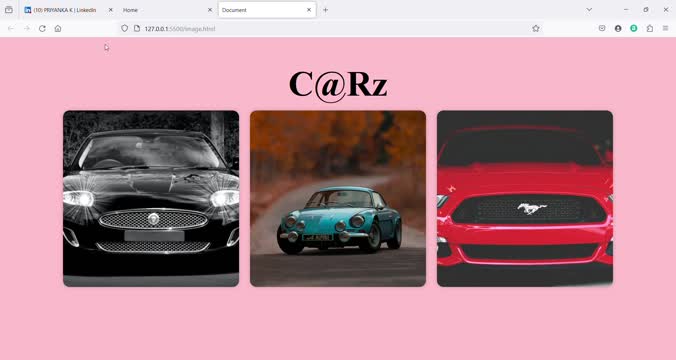The image size is (676, 360).
Task: Click the black Jaguar car image
Action: (151, 199)
